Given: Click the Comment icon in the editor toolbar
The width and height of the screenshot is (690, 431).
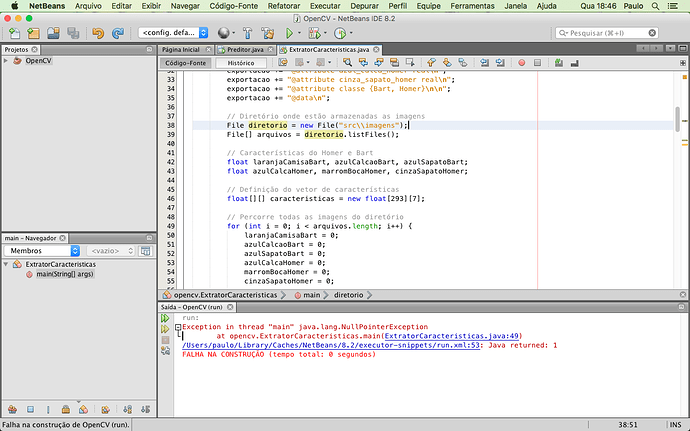Looking at the screenshot, I should pos(559,63).
